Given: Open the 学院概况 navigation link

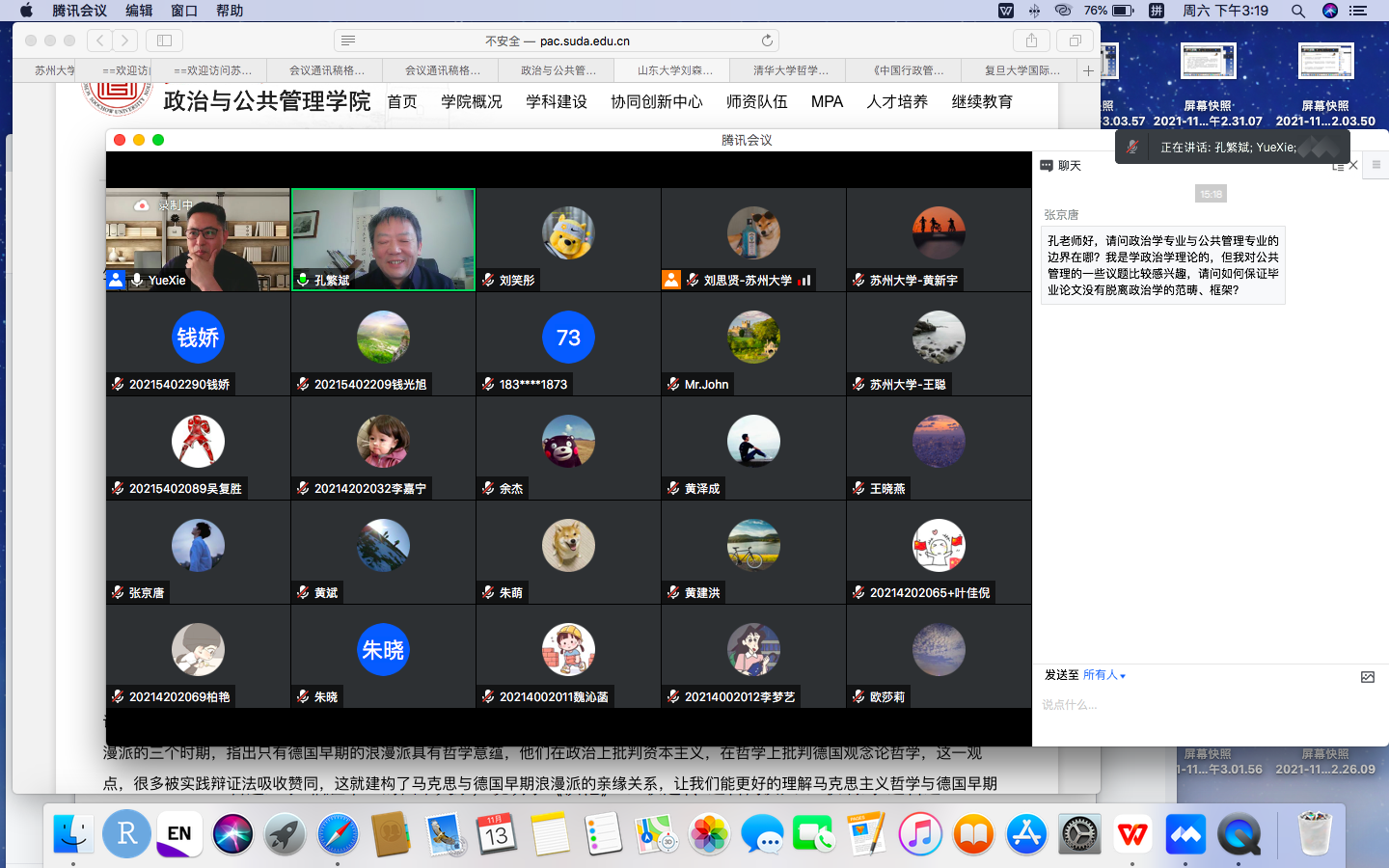Looking at the screenshot, I should (x=472, y=101).
